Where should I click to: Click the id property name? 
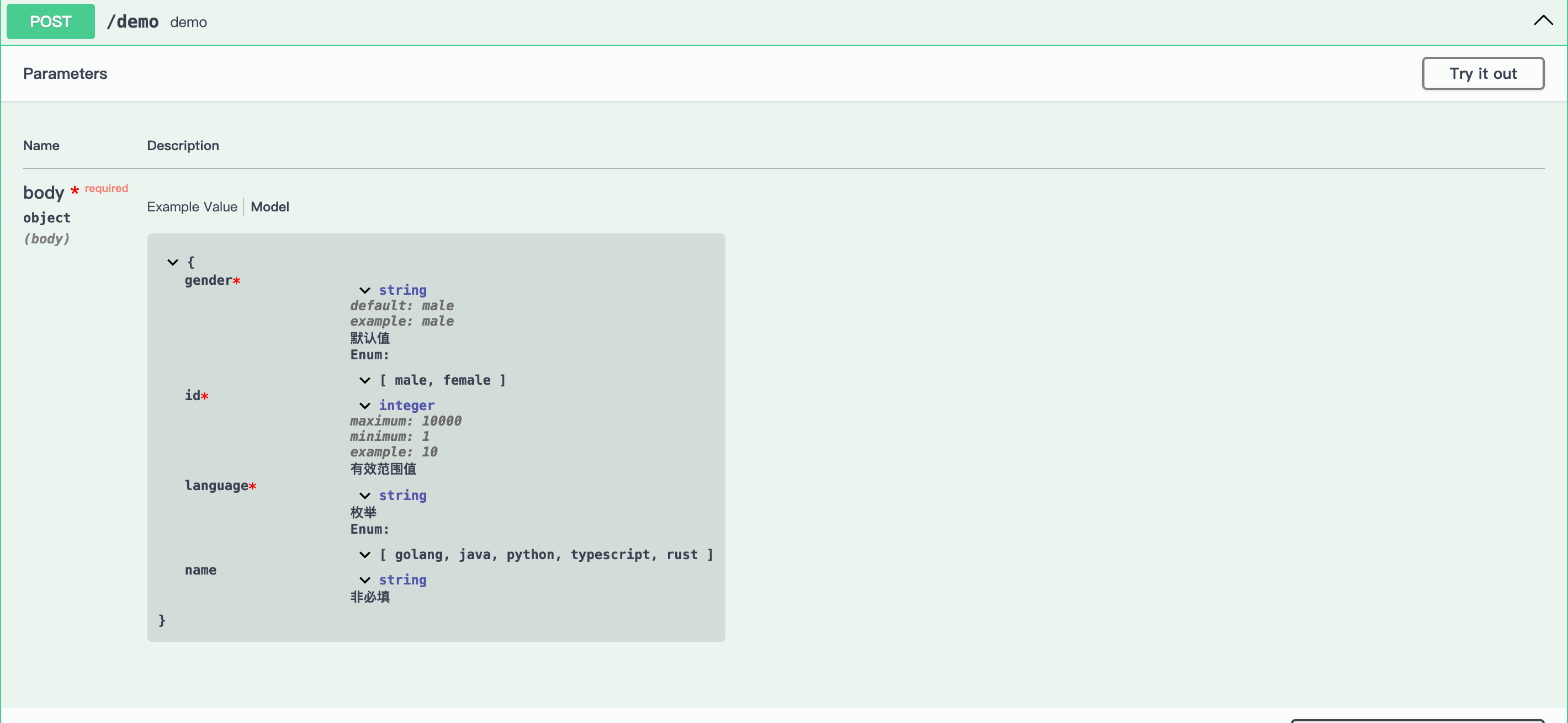pos(192,395)
